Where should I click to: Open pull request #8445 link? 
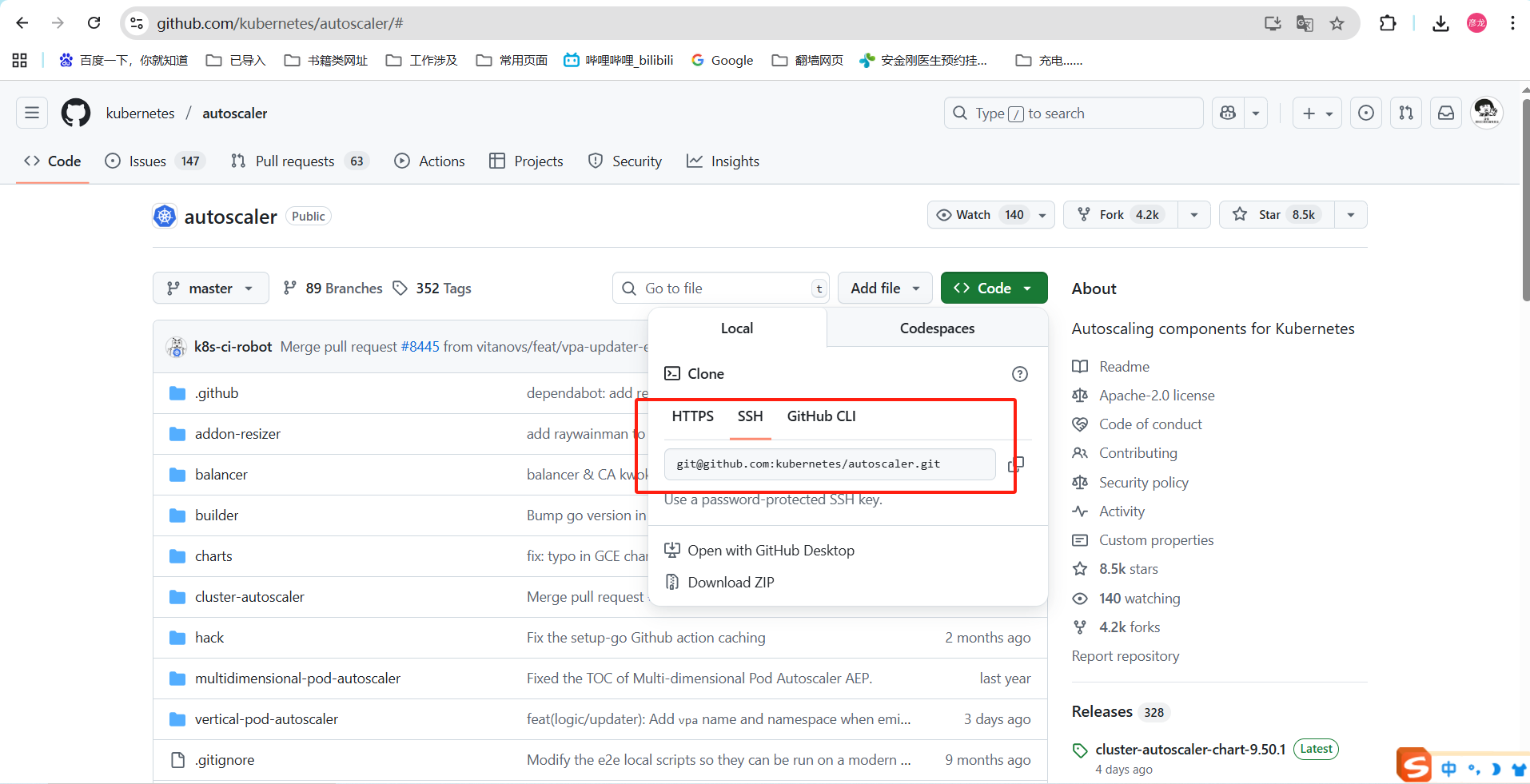pyautogui.click(x=420, y=347)
